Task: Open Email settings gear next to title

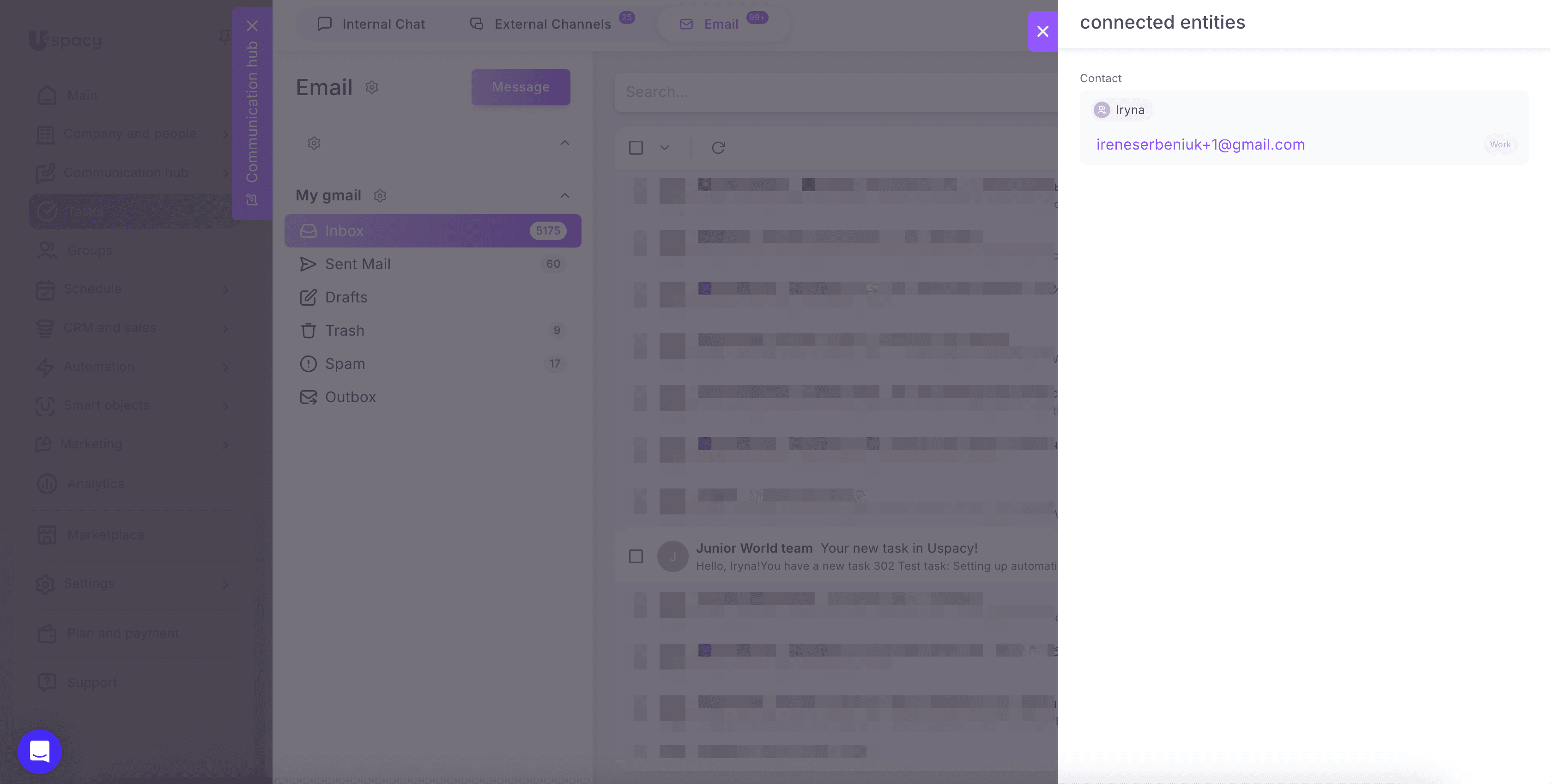Action: [371, 87]
